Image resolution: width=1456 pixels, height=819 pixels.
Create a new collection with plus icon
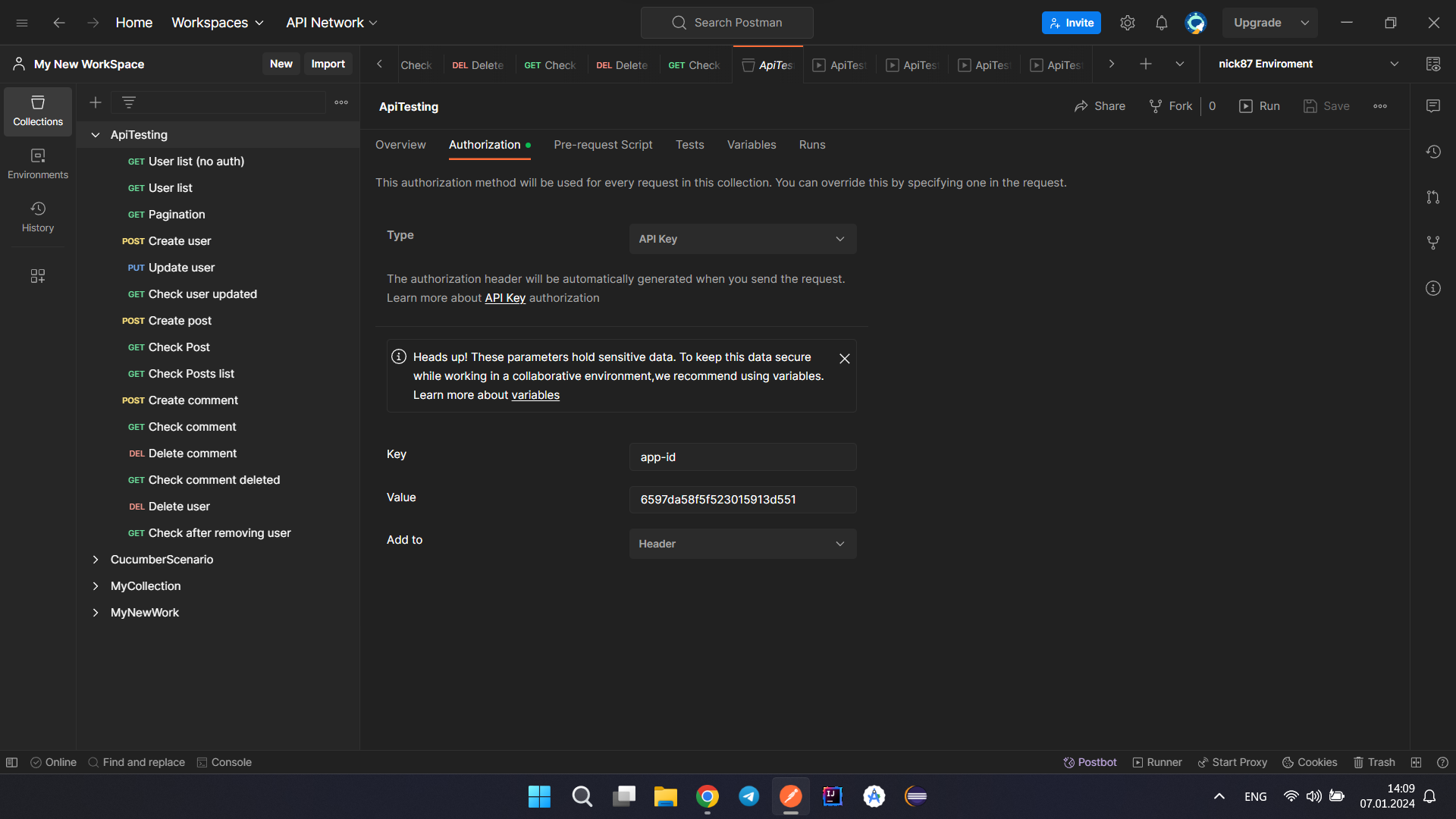pos(96,102)
